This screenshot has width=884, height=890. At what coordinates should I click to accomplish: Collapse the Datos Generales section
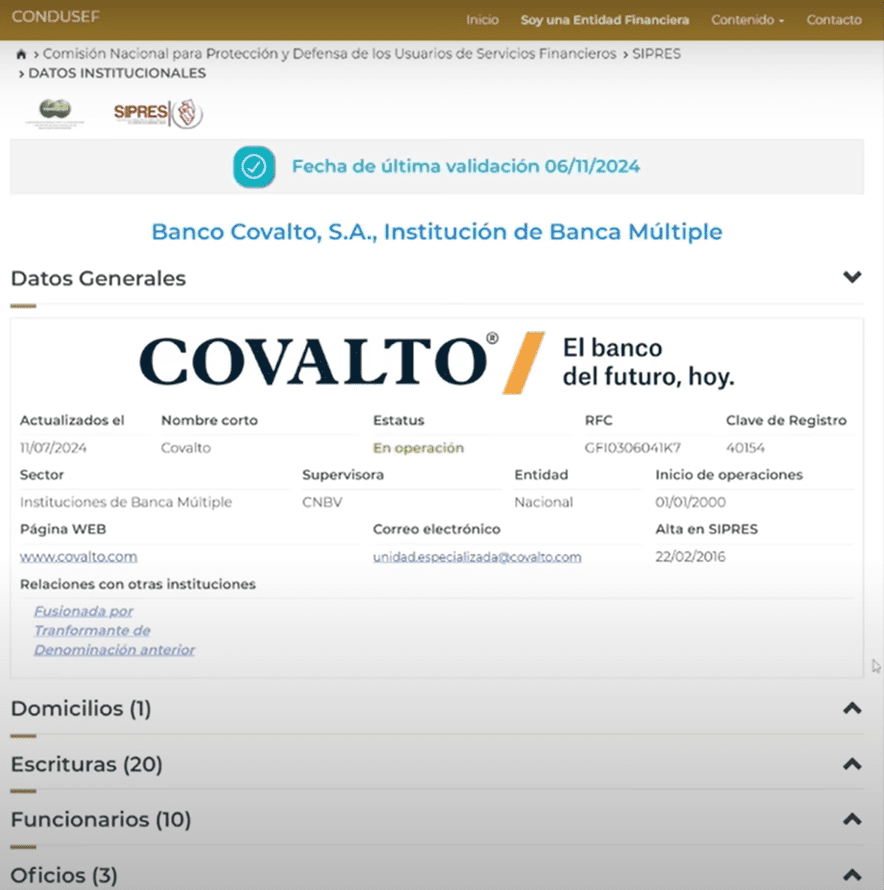coord(851,277)
